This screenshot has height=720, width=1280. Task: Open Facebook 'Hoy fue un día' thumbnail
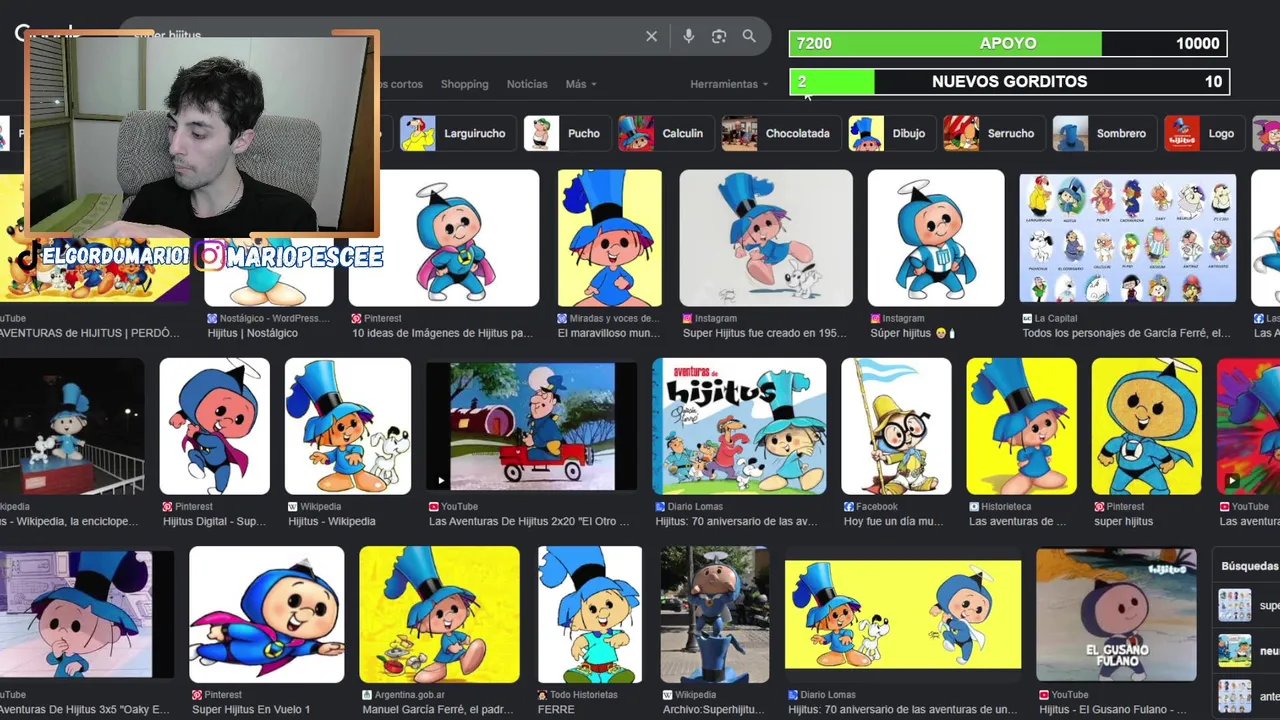click(896, 426)
